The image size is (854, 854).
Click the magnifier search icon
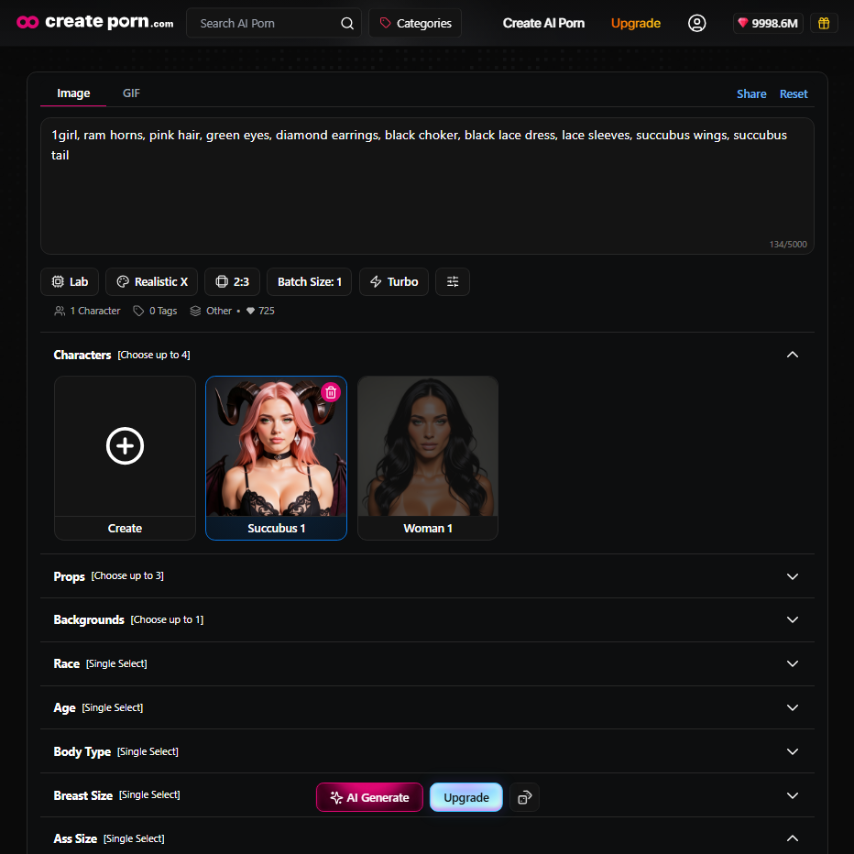347,23
